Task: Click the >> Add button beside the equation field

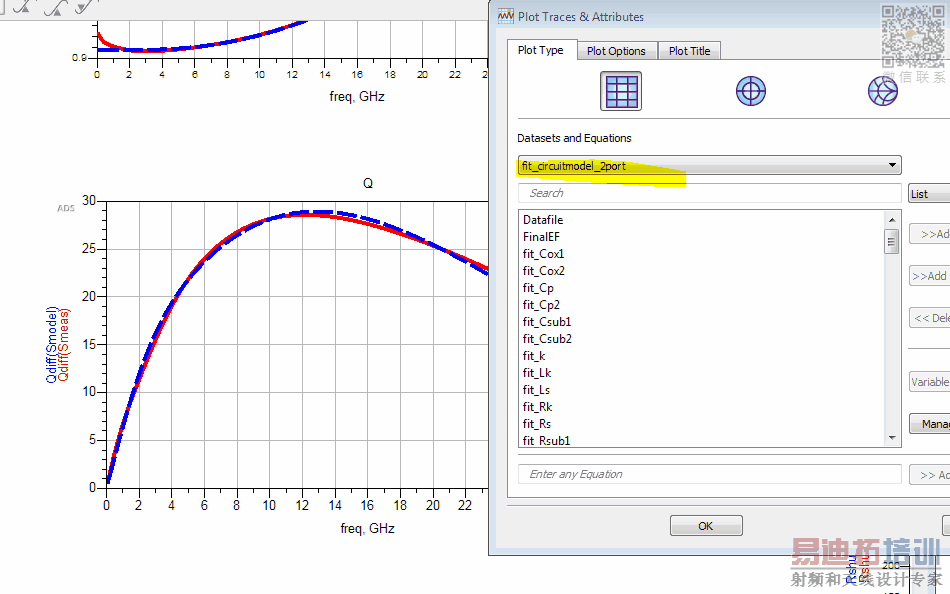Action: point(929,475)
